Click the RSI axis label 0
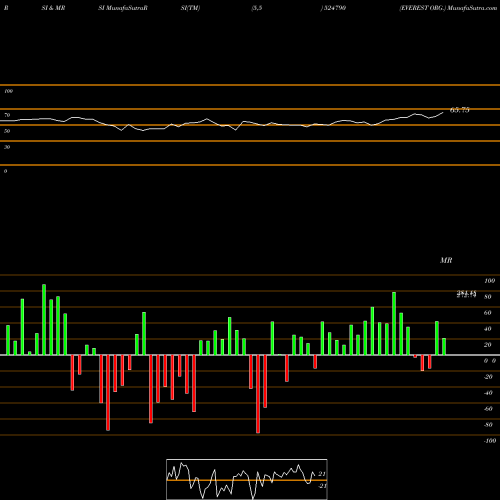Screen dimensions: 500x500 5,171
